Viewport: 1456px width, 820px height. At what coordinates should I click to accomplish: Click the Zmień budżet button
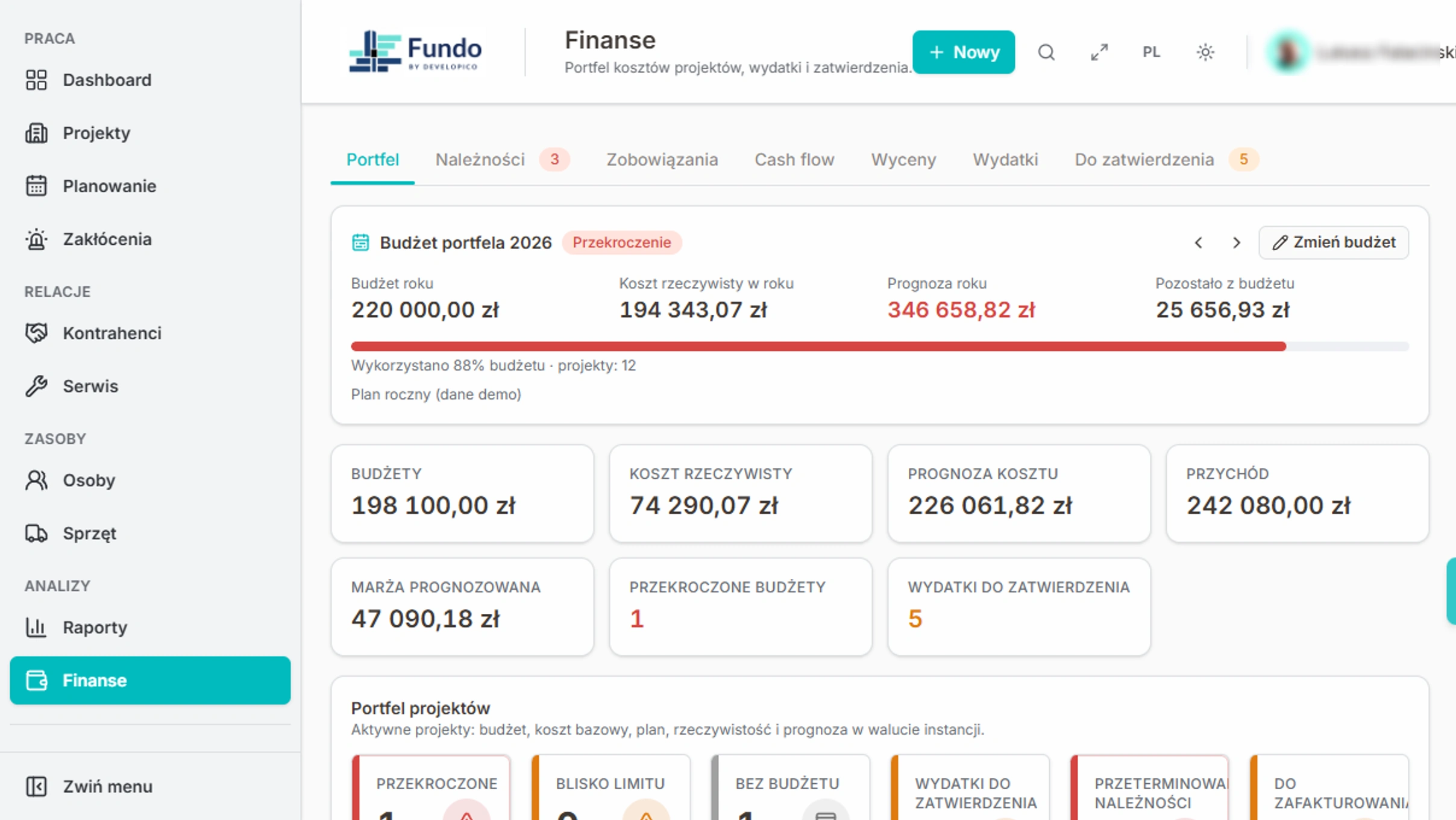point(1334,242)
